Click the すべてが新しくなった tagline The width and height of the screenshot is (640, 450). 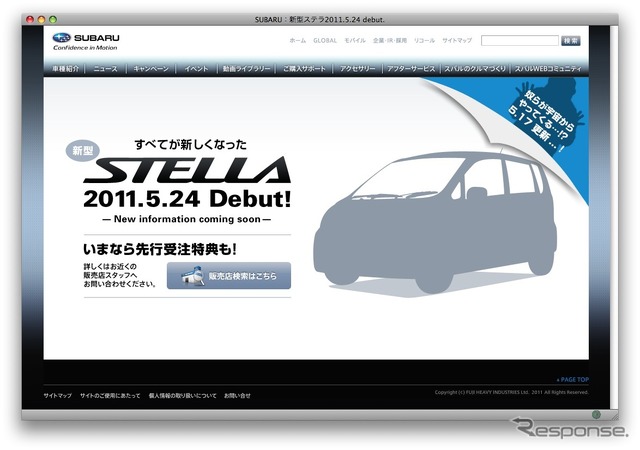[x=191, y=144]
